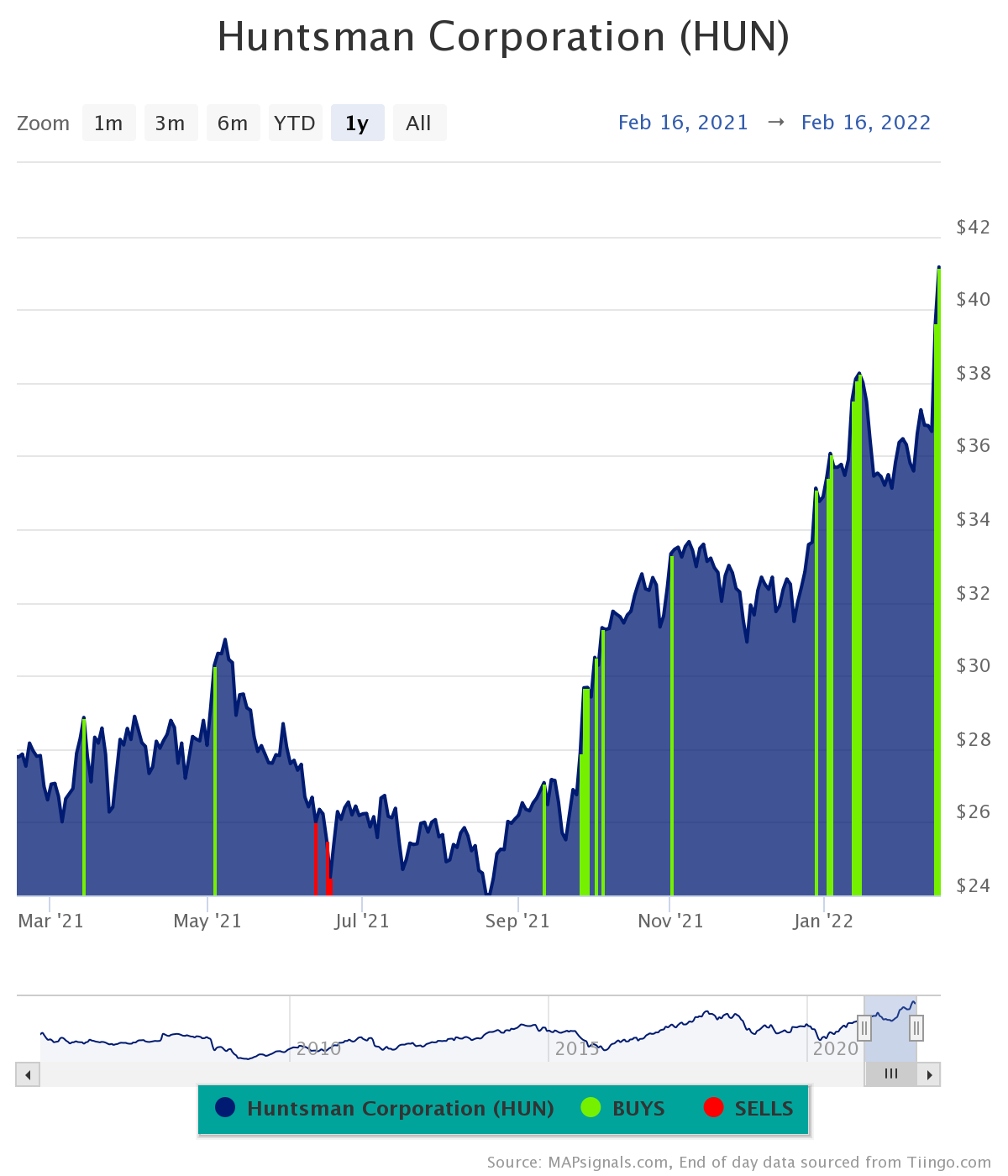Click the navy HUN legend dot
This screenshot has width=1008, height=1176.
pyautogui.click(x=225, y=1108)
